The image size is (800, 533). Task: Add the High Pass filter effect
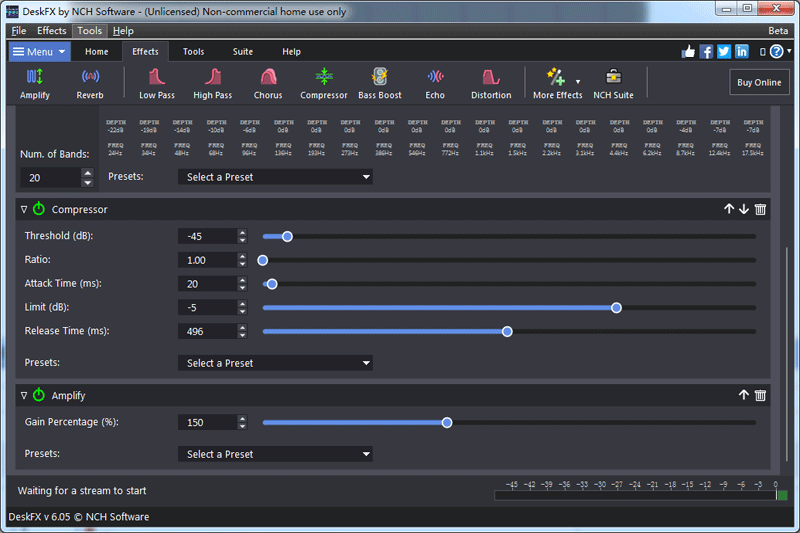point(213,84)
